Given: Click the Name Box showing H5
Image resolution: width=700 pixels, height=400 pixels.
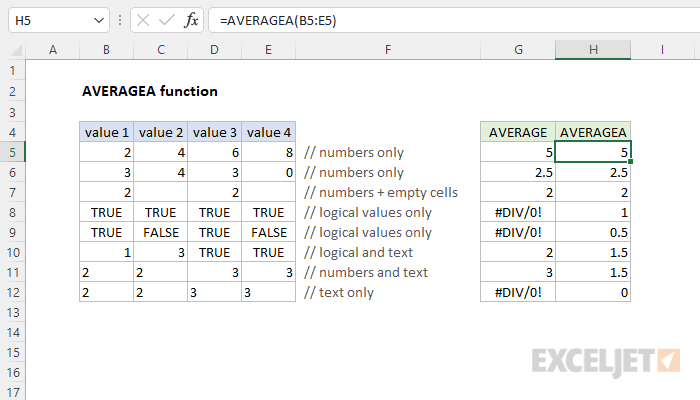Looking at the screenshot, I should 58,21.
